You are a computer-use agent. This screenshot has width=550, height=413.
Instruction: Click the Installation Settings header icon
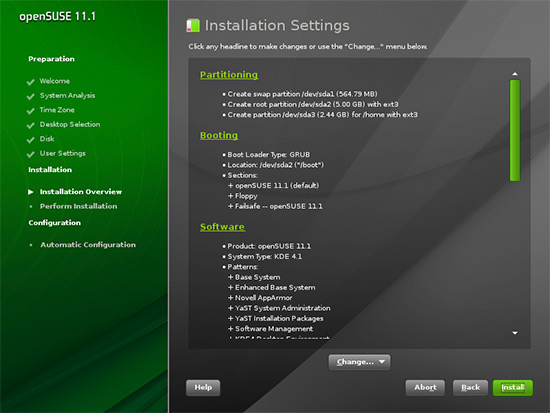(193, 26)
